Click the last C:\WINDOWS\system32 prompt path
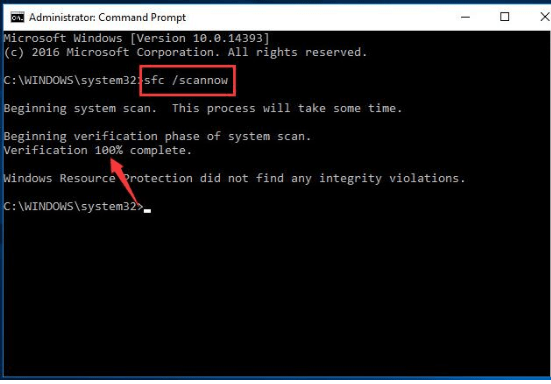The image size is (551, 384). point(73,206)
